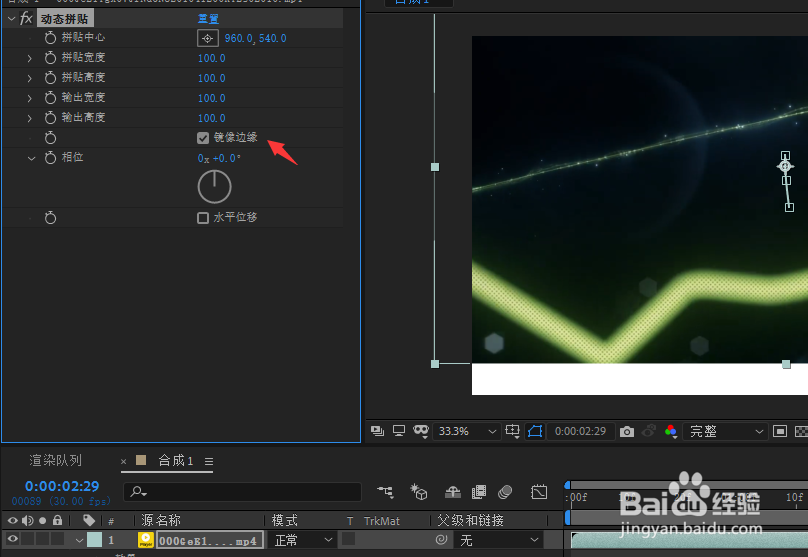
Task: Expand layer 1 properties chevron
Action: 79,540
